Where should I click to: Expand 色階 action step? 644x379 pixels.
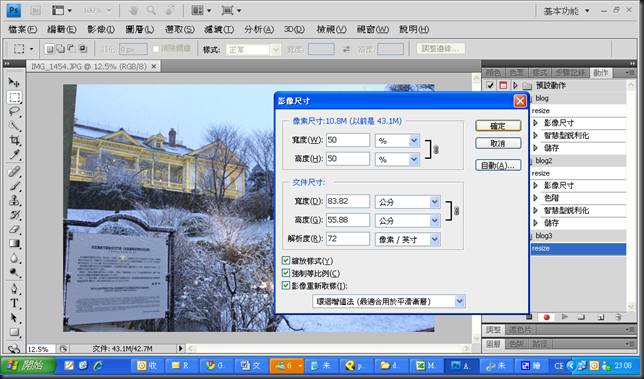[x=535, y=198]
